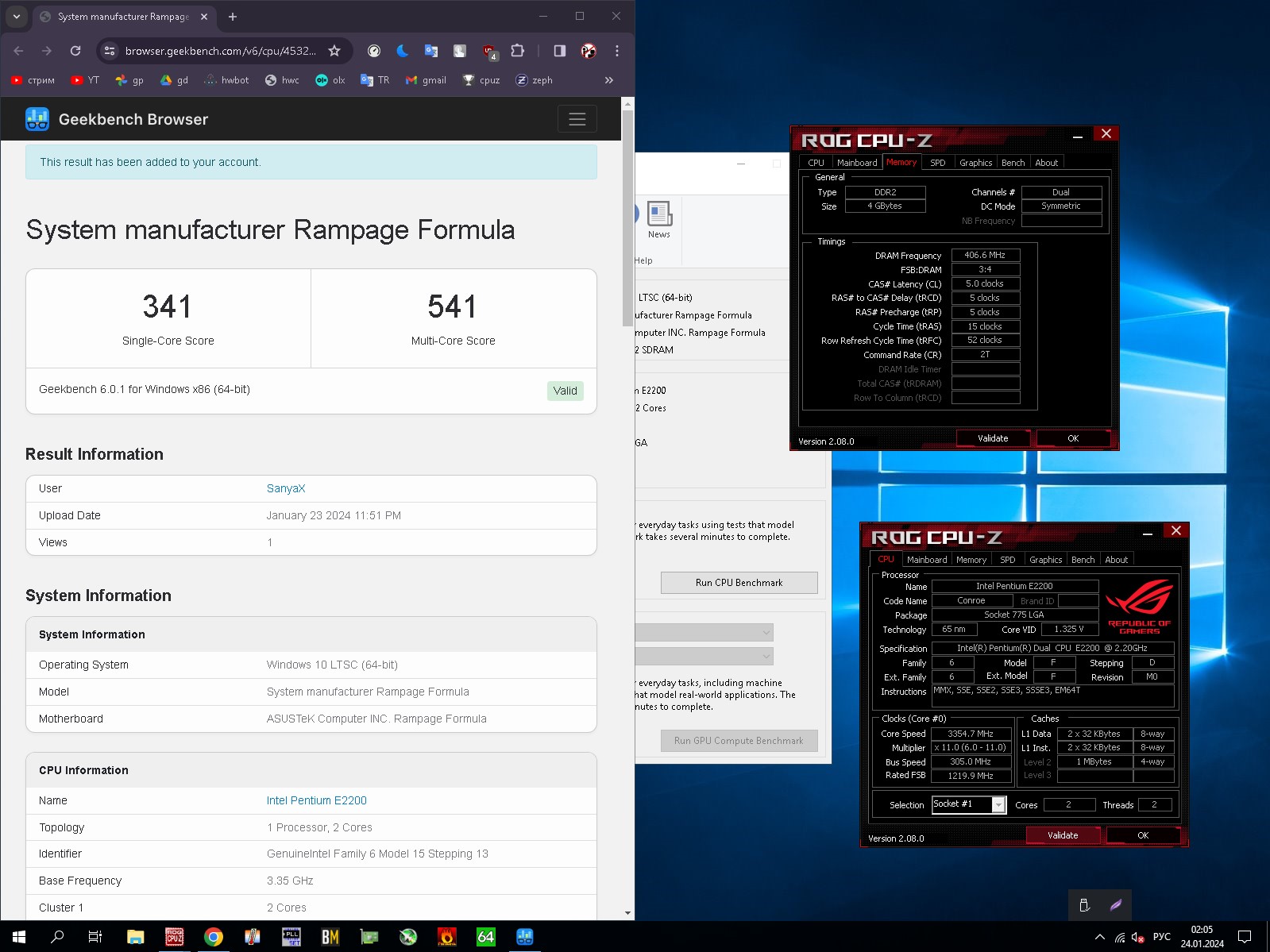Open the Chrome extensions puzzle menu

(518, 51)
